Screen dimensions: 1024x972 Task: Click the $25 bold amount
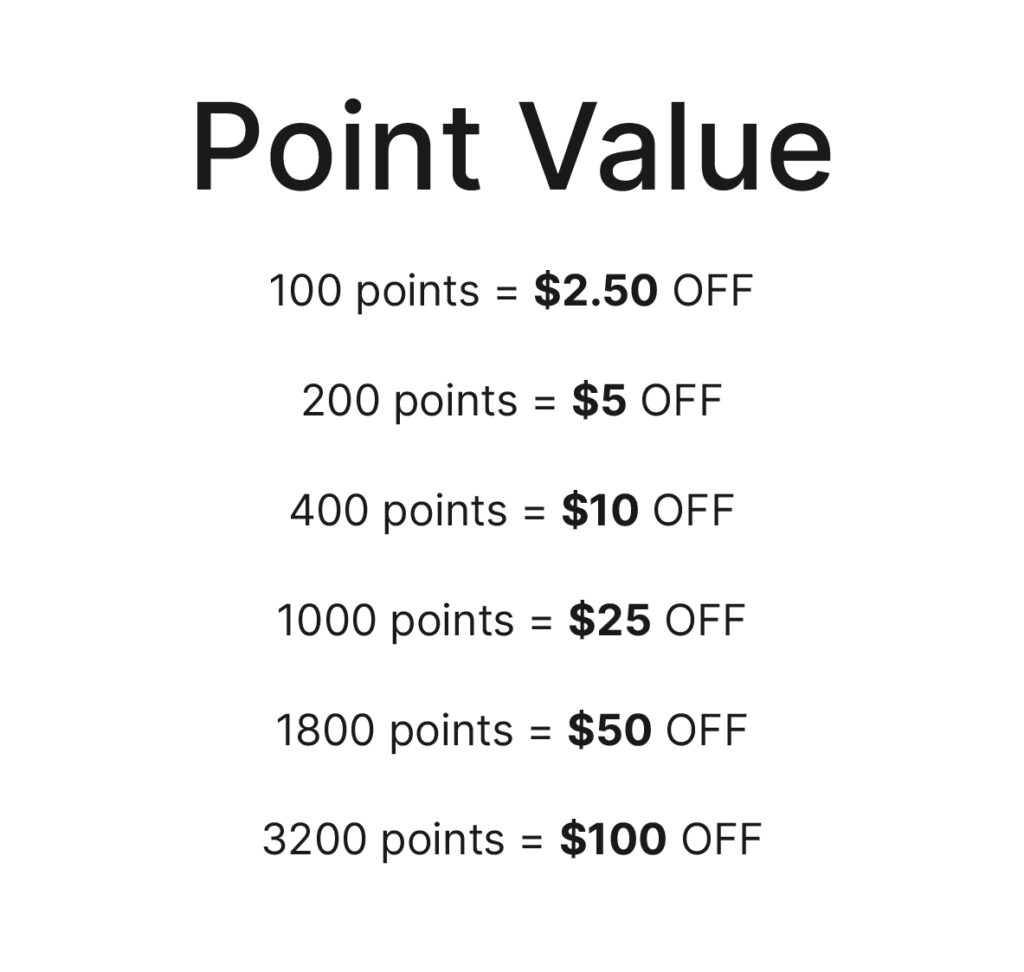(x=609, y=620)
